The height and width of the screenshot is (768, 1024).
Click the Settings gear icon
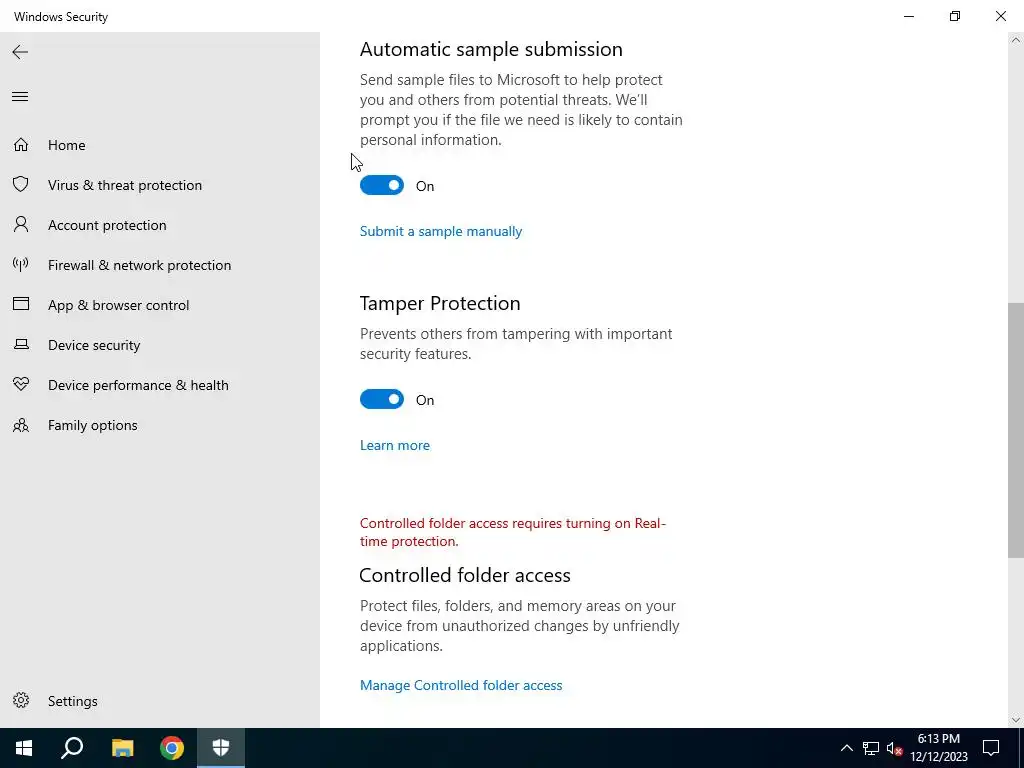pos(21,700)
